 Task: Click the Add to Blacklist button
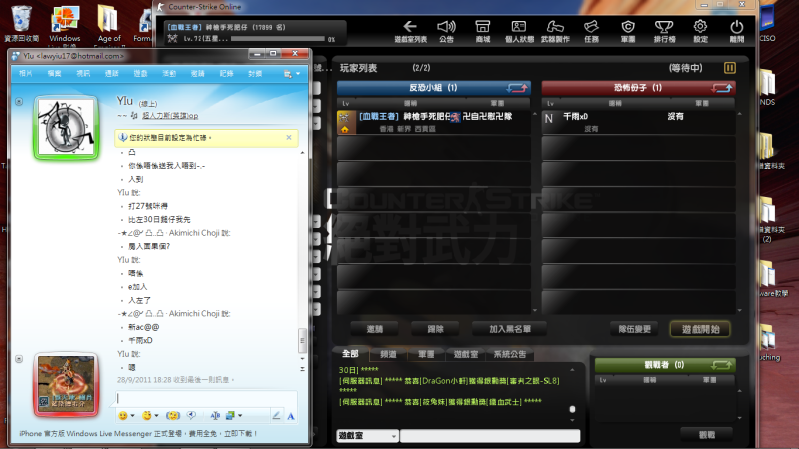coord(510,329)
